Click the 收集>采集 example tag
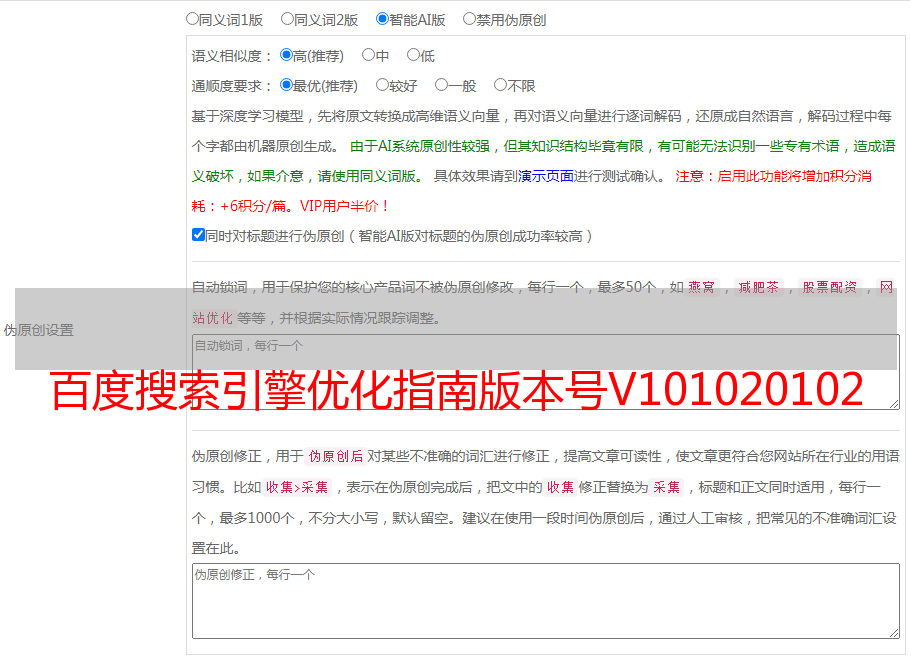 tap(297, 487)
